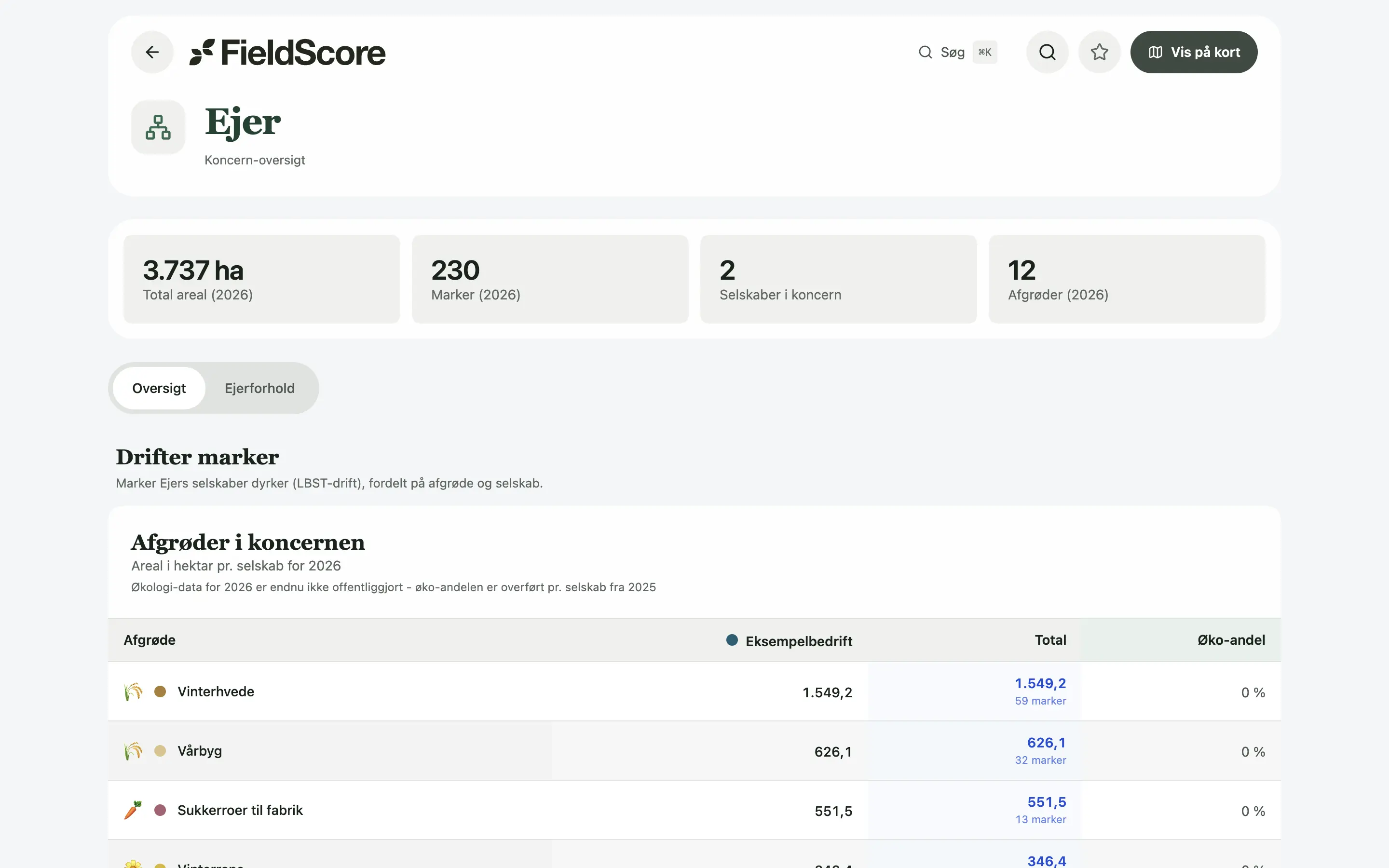Image resolution: width=1389 pixels, height=868 pixels.
Task: Click the 59 marker link
Action: [1040, 701]
